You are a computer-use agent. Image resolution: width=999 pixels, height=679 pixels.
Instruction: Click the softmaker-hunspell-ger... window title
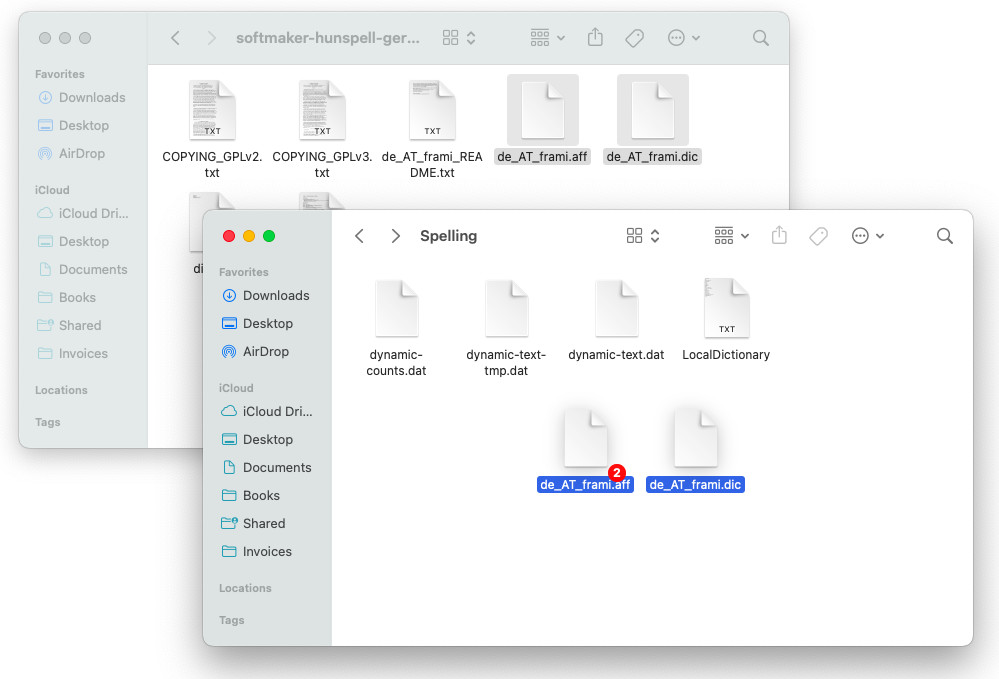coord(328,38)
